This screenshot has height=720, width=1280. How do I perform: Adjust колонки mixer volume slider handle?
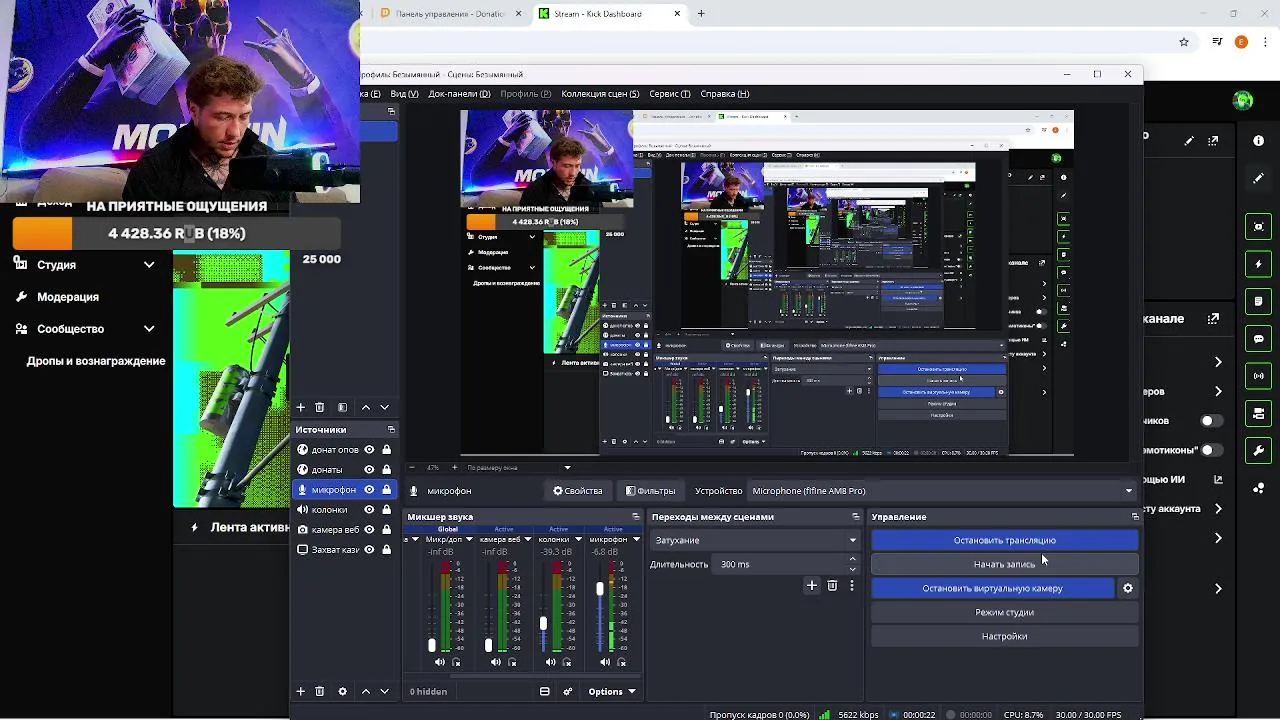click(x=543, y=624)
